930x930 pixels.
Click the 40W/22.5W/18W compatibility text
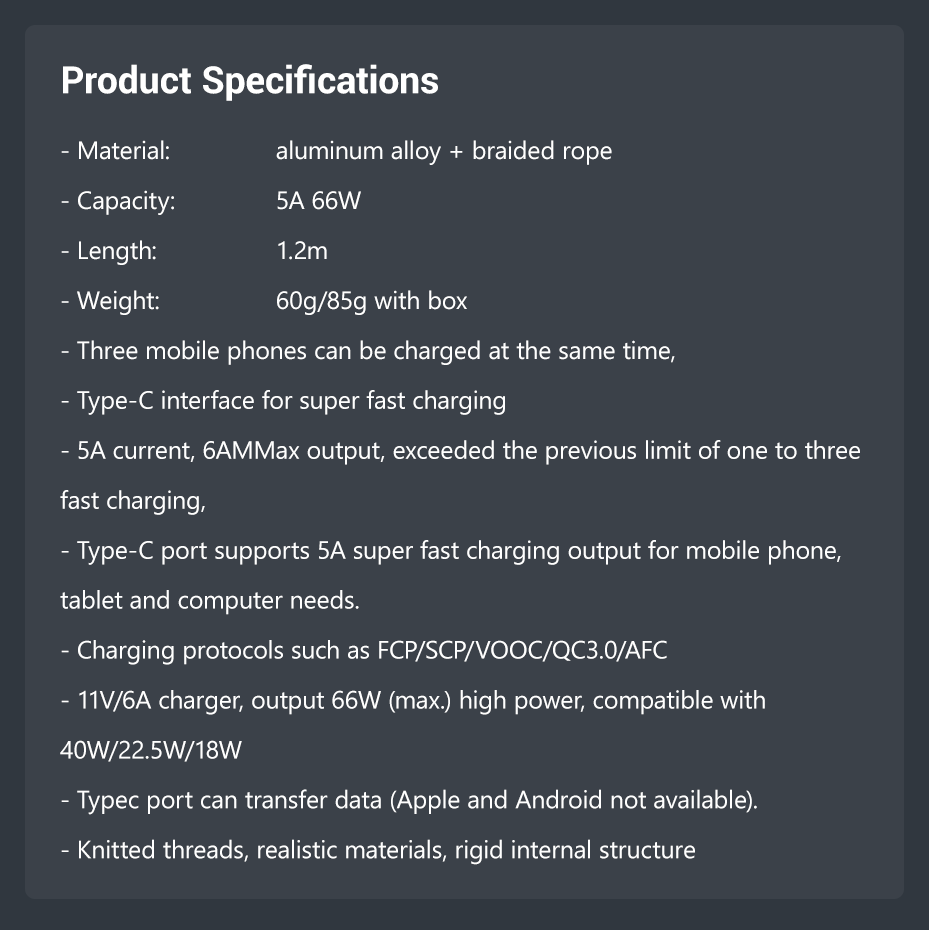(151, 751)
